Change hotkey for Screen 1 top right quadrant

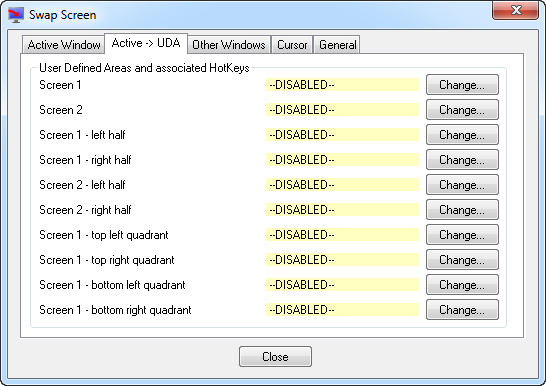462,260
